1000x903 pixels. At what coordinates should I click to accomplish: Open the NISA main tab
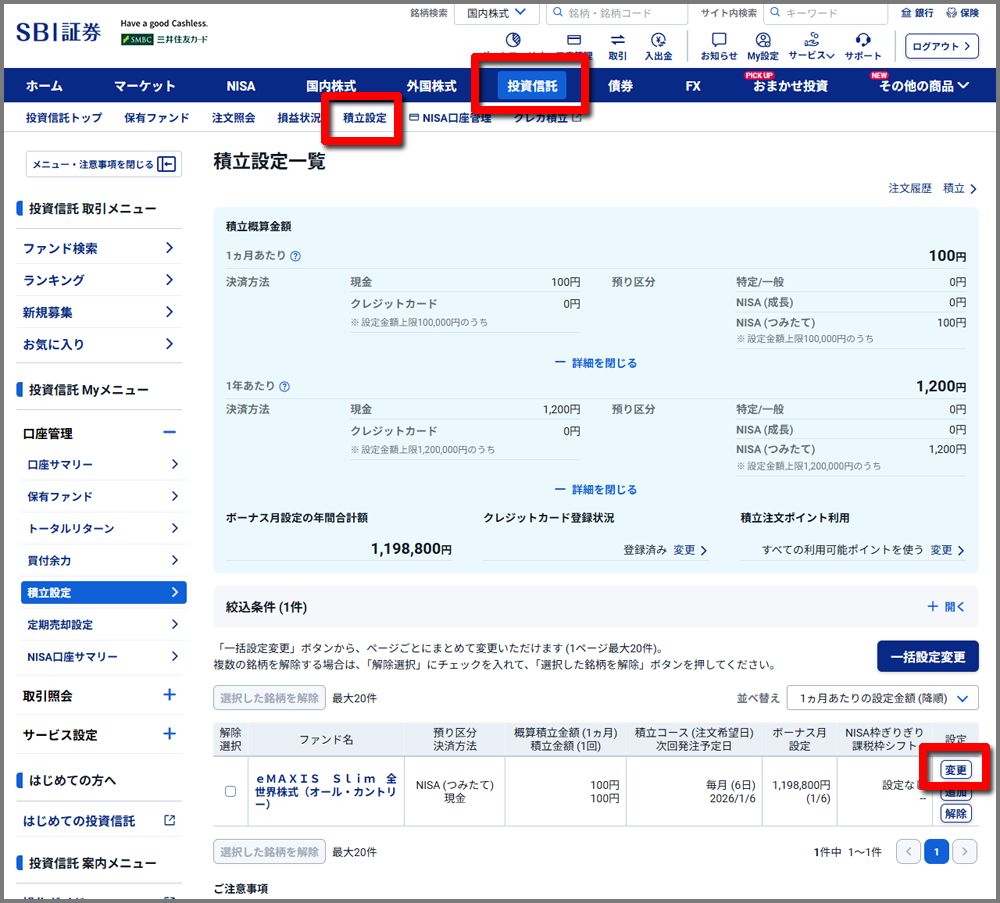click(x=240, y=86)
